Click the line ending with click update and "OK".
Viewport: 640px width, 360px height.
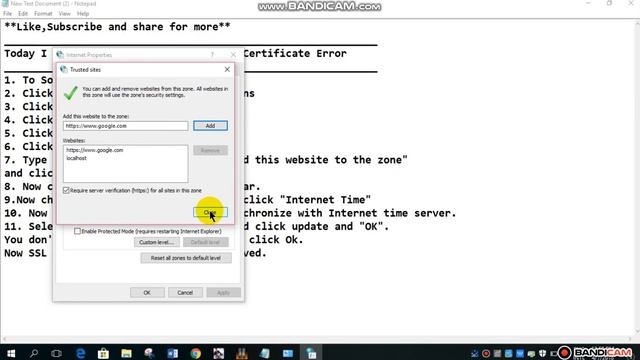point(316,227)
